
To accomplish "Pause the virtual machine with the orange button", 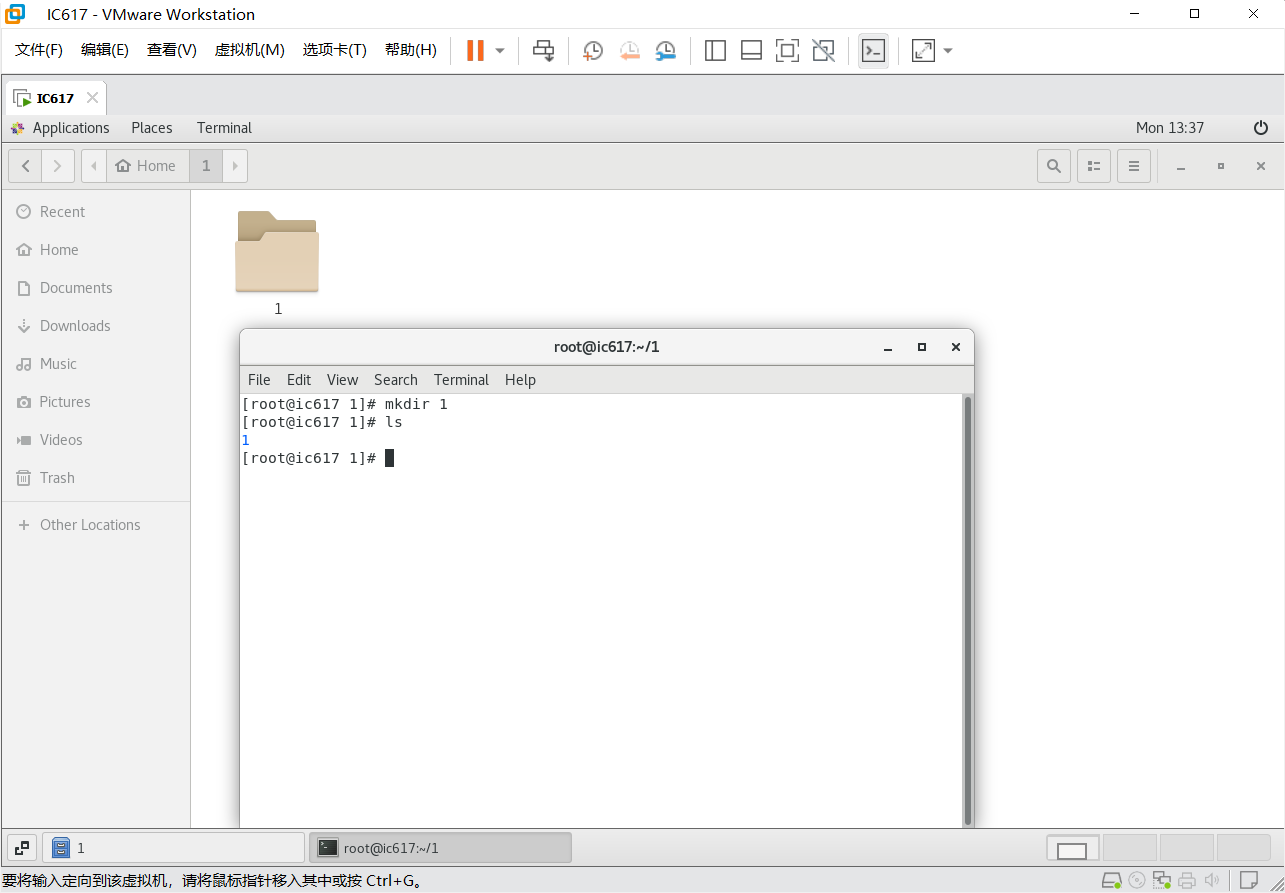I will point(475,50).
